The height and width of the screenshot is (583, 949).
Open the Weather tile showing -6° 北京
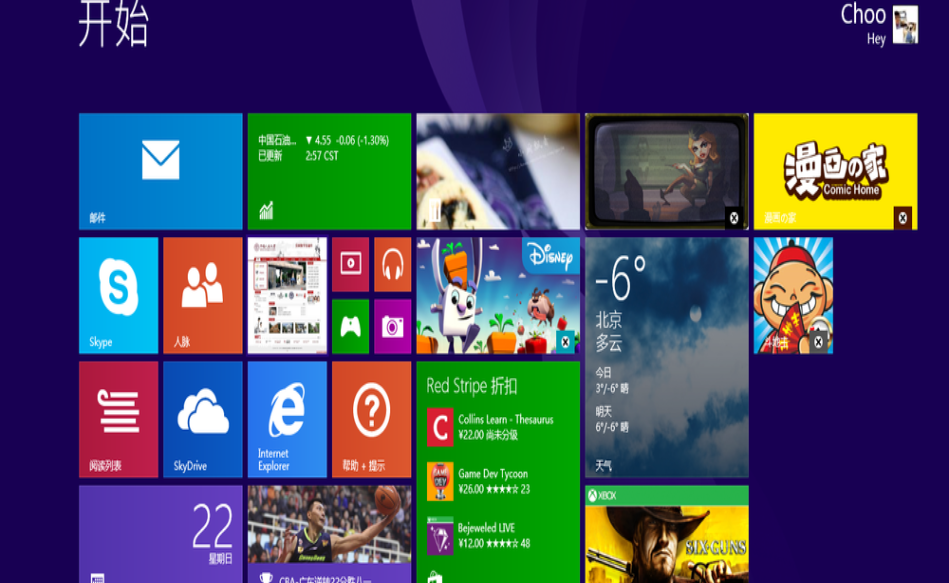(x=667, y=357)
